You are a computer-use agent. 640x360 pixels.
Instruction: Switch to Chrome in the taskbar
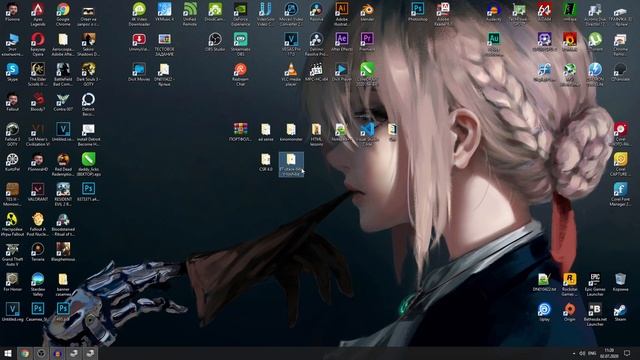[24, 353]
